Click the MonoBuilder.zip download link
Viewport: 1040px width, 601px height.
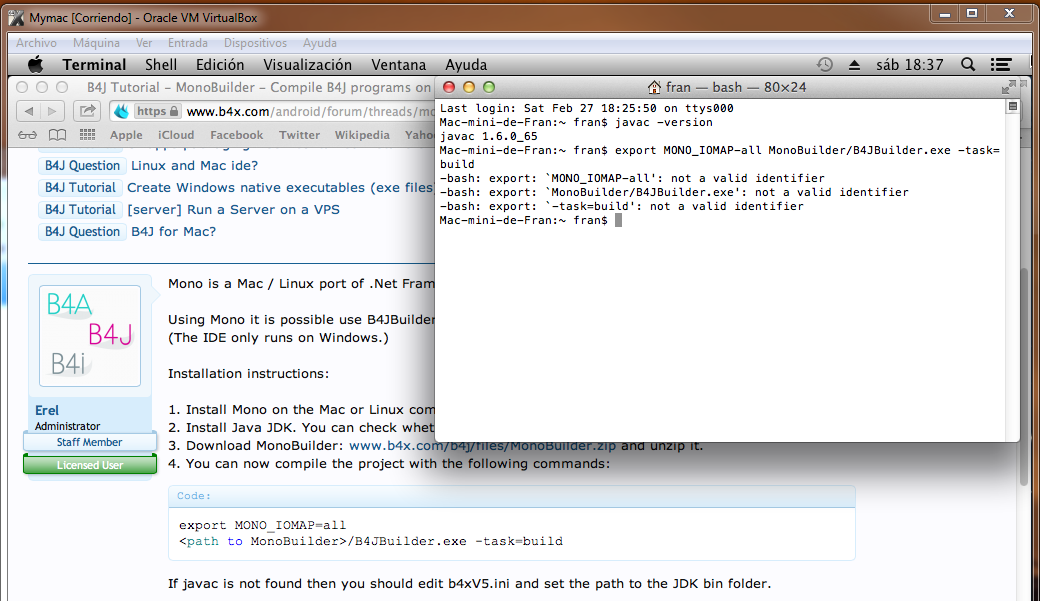click(x=482, y=446)
